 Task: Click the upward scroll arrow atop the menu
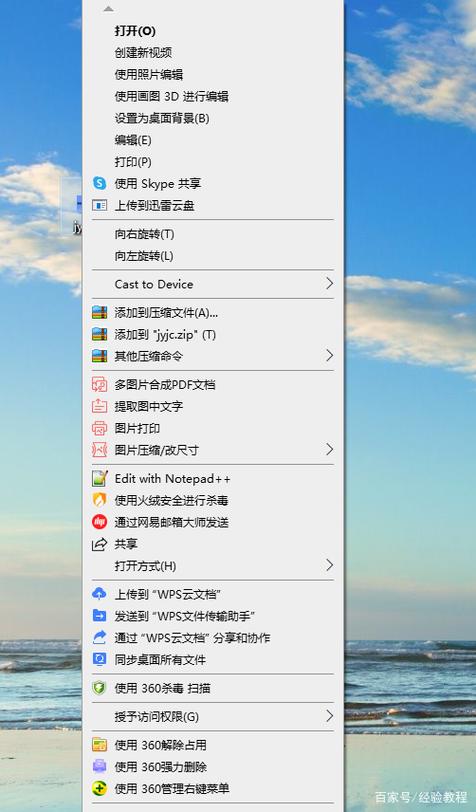(108, 9)
